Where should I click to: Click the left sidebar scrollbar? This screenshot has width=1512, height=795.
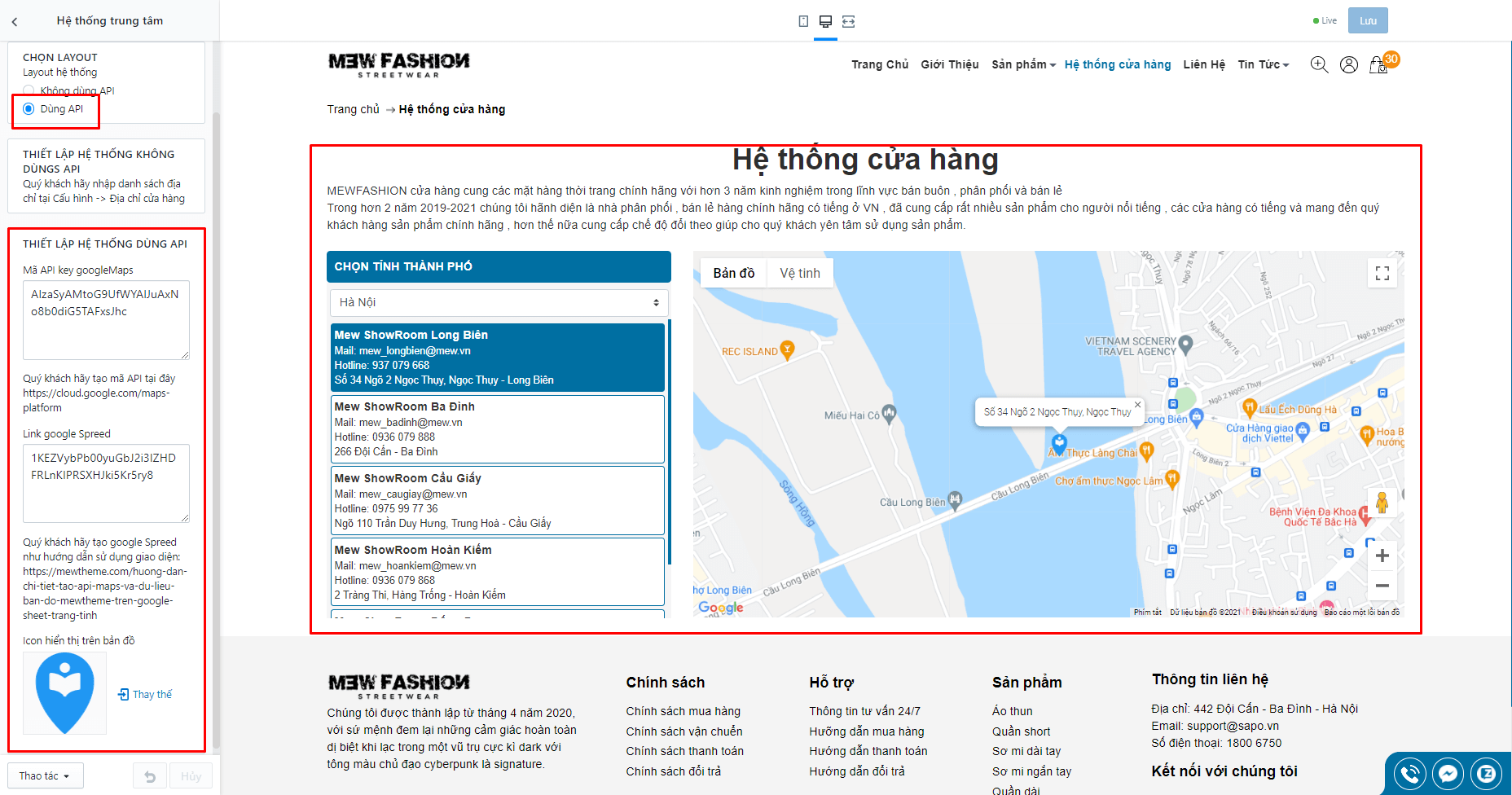pyautogui.click(x=216, y=429)
